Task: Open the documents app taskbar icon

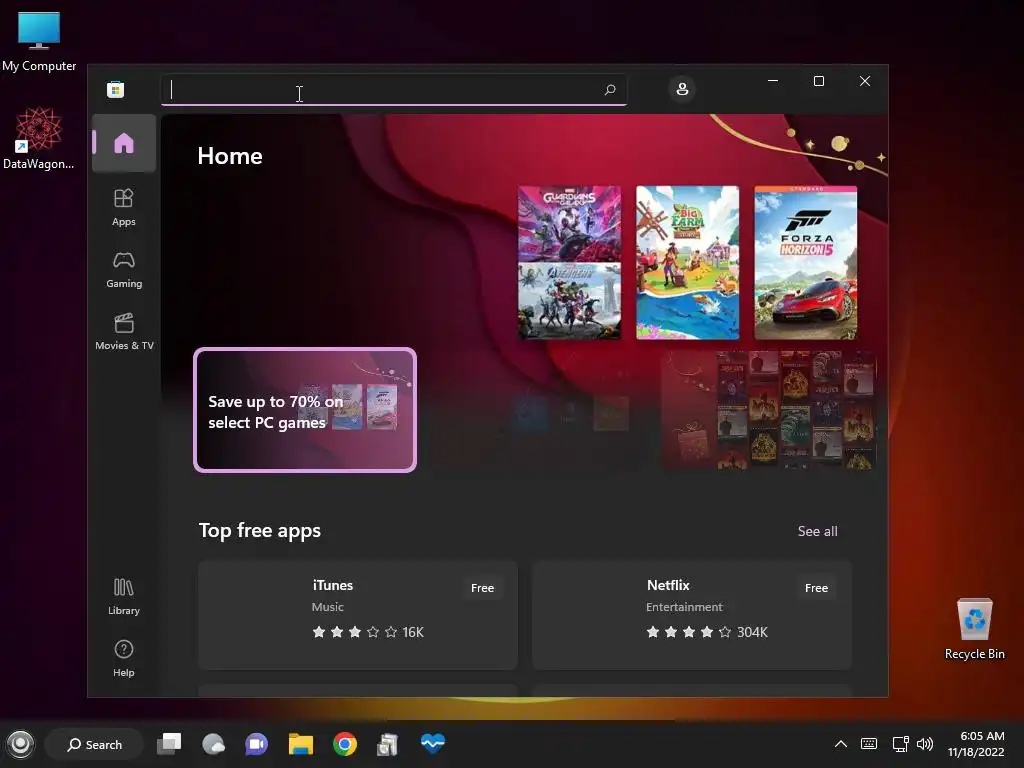Action: [x=388, y=744]
